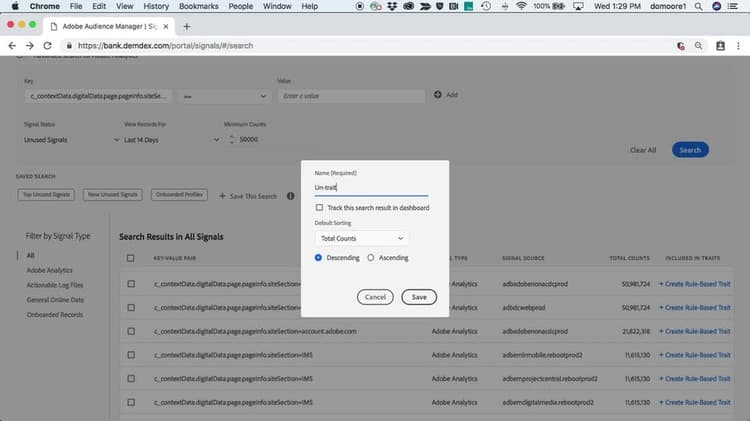Filter by Actionable Log Files
This screenshot has height=421, width=750.
(x=55, y=285)
